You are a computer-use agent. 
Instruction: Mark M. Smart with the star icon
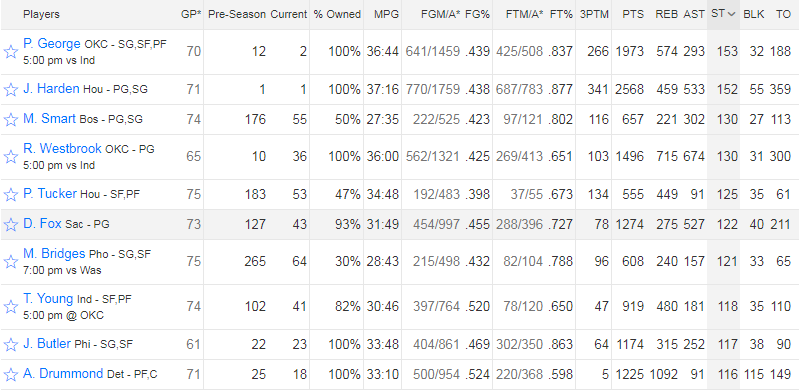tap(11, 120)
